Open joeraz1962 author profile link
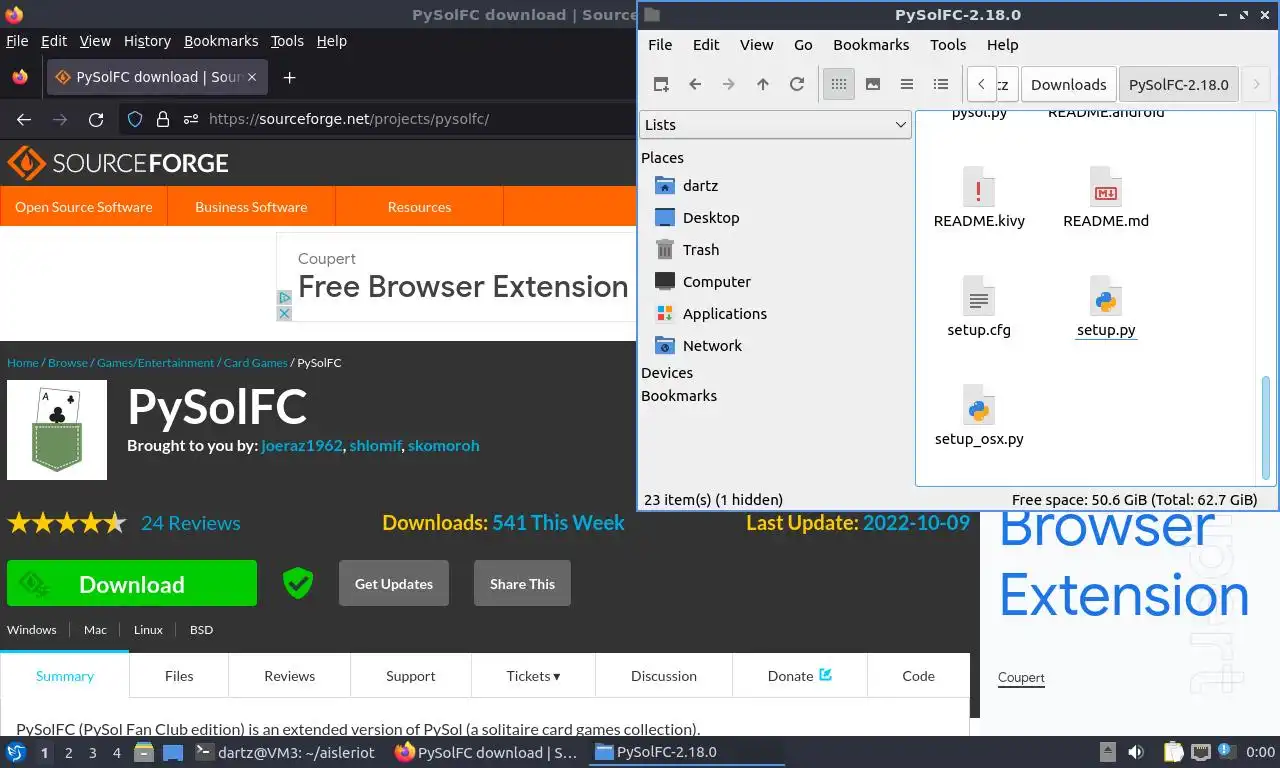The width and height of the screenshot is (1280, 768). pyautogui.click(x=302, y=445)
